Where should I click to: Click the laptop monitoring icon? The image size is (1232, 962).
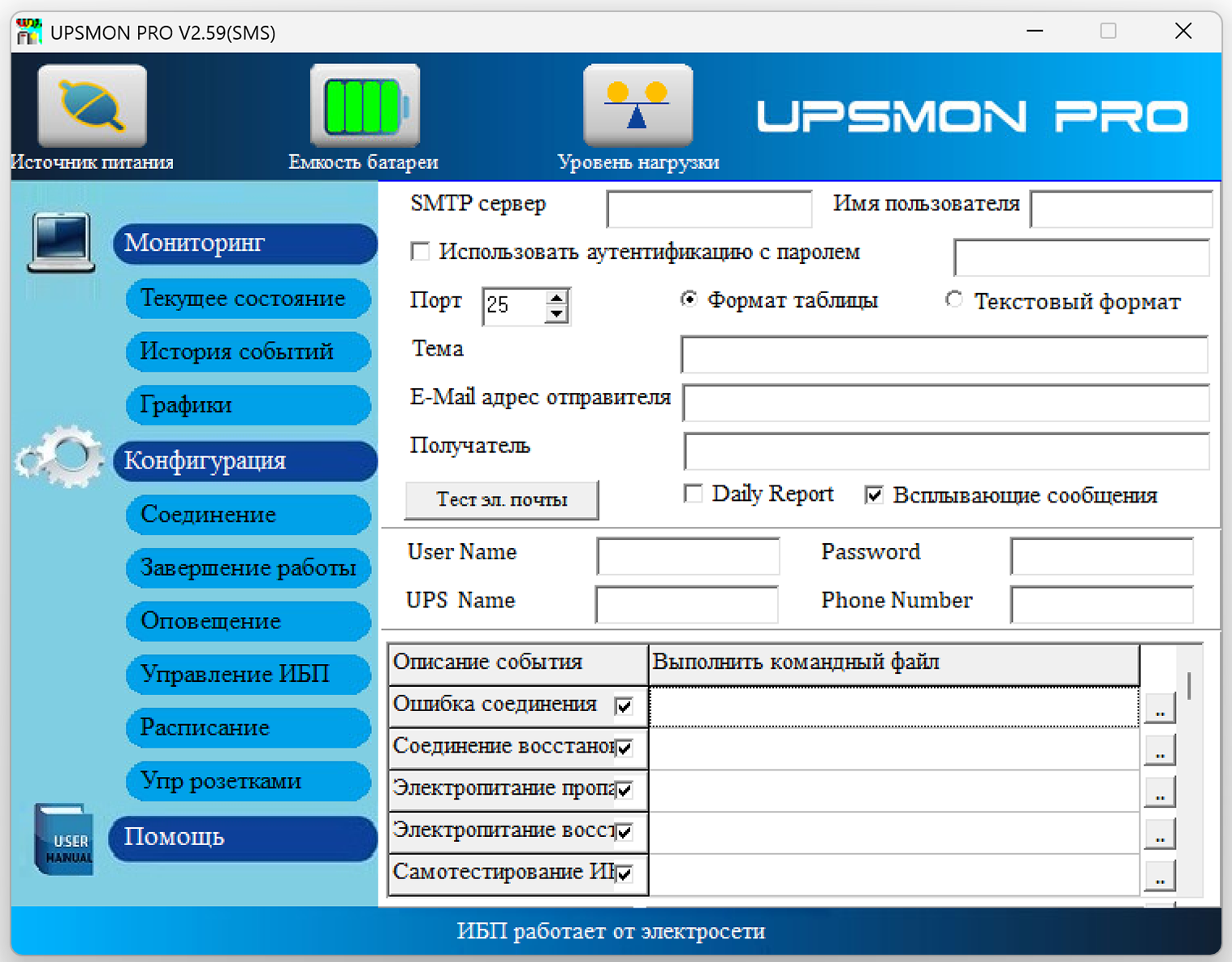point(61,242)
